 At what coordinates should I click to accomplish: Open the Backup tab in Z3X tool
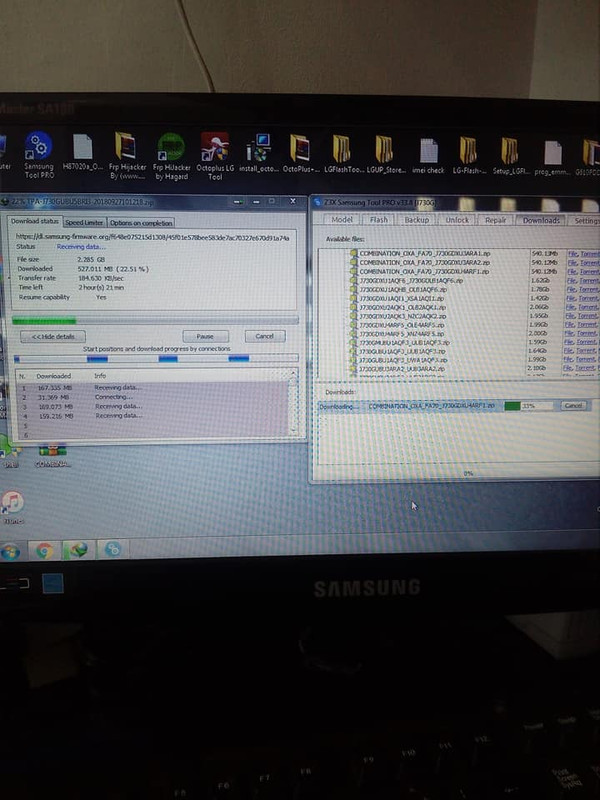point(417,220)
